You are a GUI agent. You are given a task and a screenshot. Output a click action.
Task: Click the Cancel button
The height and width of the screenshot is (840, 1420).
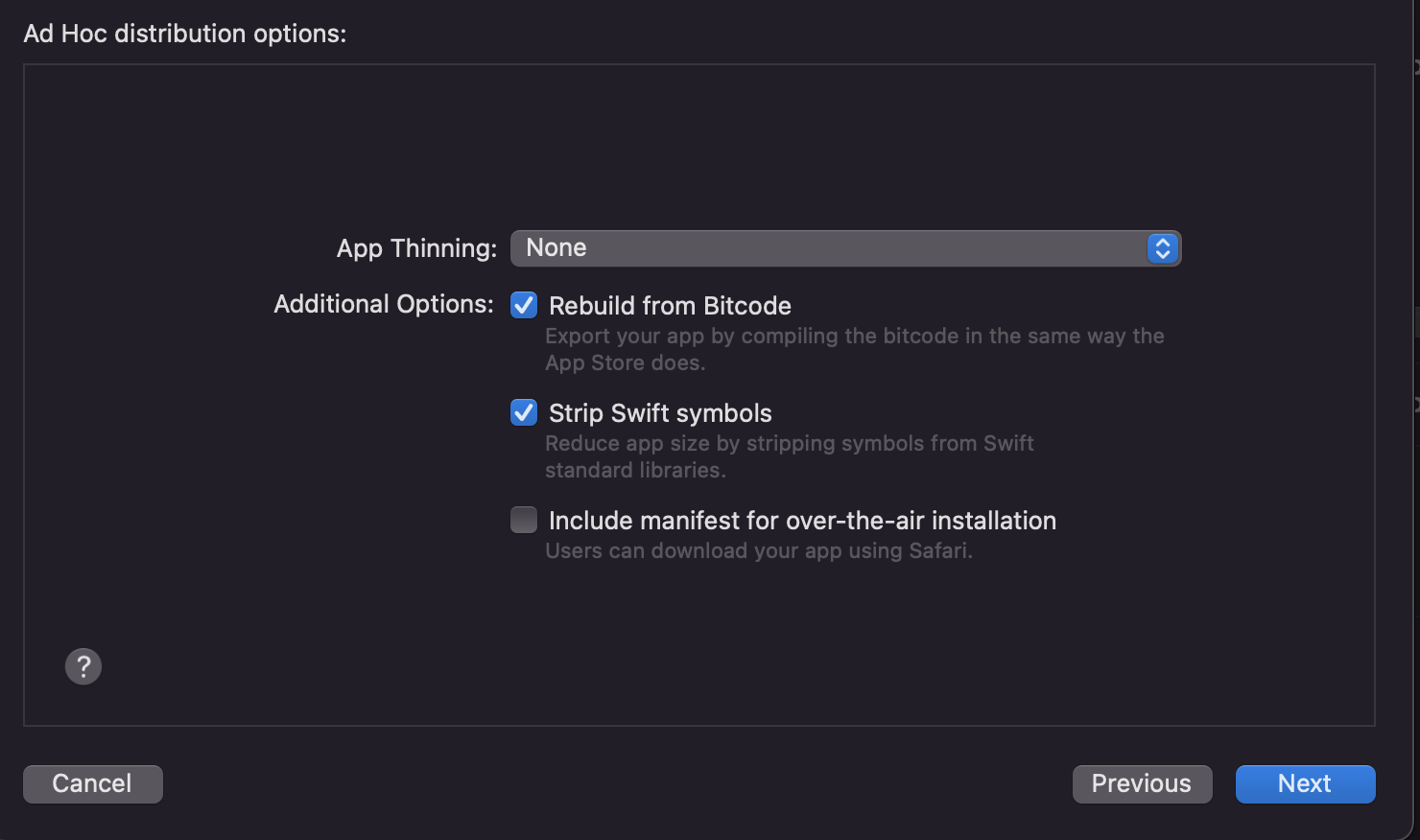point(92,783)
